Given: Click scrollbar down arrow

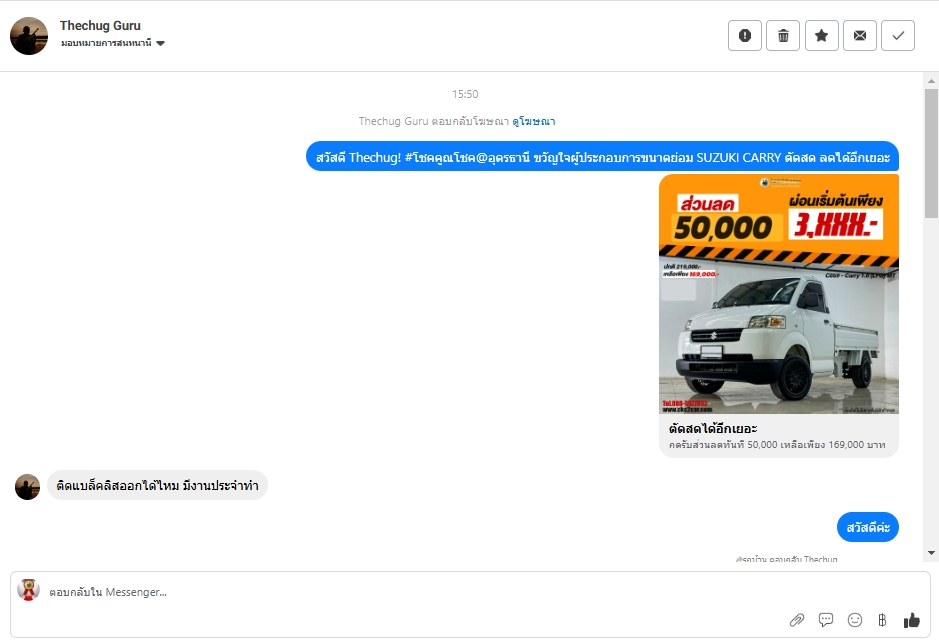Looking at the screenshot, I should click(x=931, y=553).
